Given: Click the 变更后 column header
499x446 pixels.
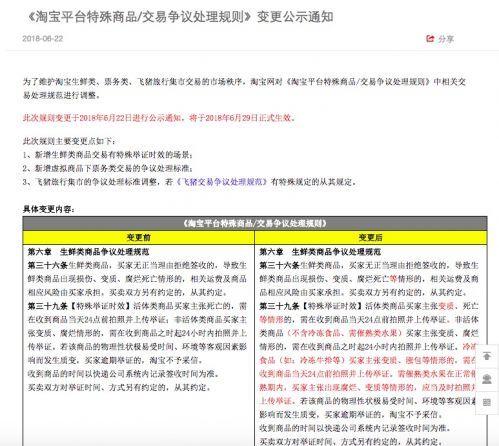Looking at the screenshot, I should 371,237.
